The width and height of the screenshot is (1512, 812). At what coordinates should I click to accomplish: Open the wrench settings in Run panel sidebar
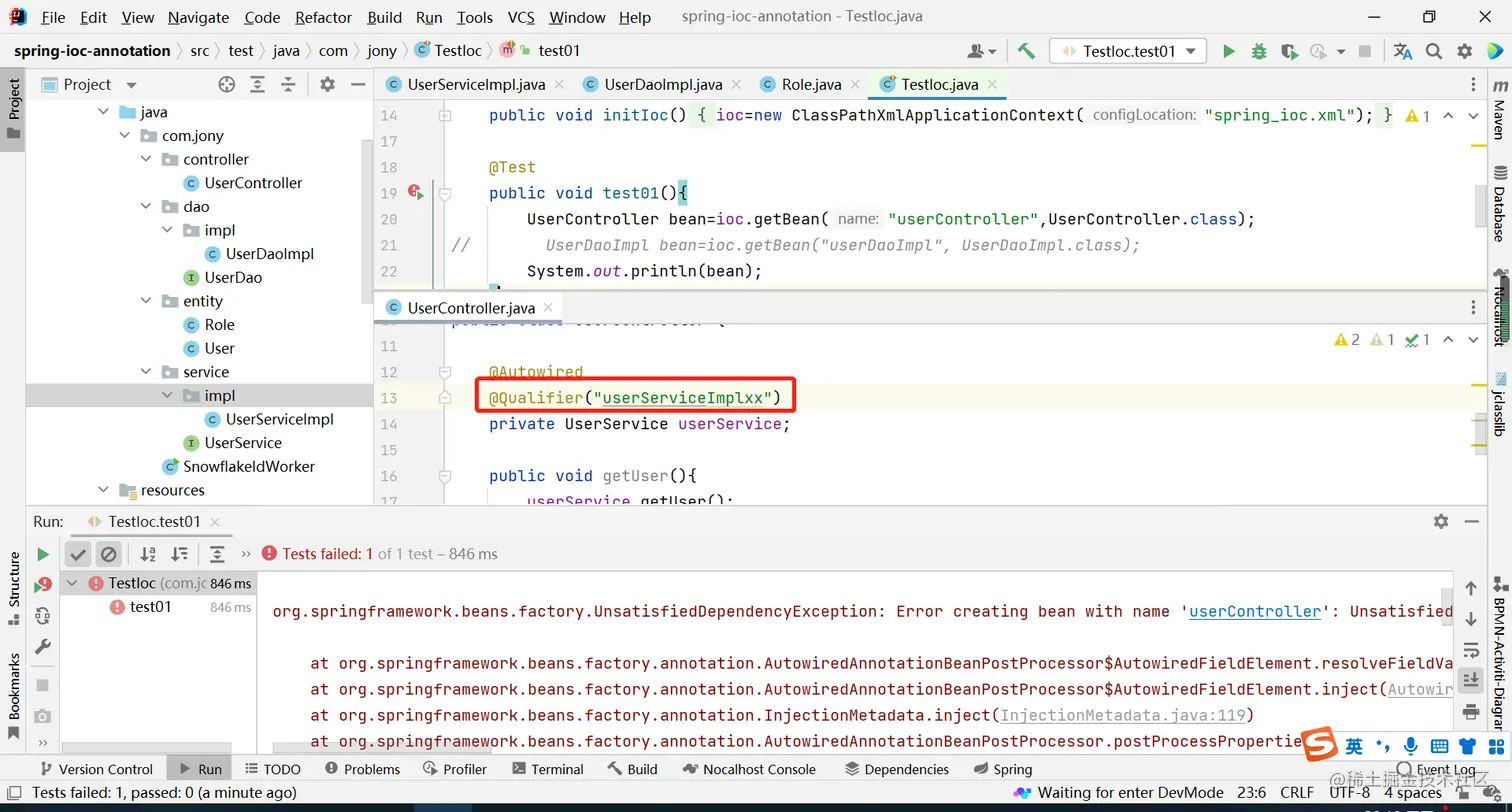[x=42, y=647]
